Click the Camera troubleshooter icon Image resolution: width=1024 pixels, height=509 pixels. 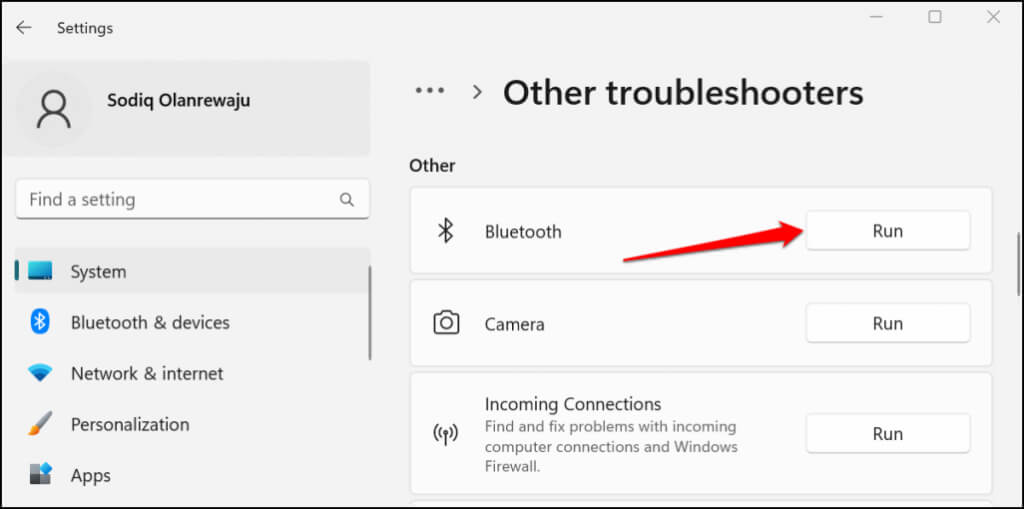[x=446, y=323]
